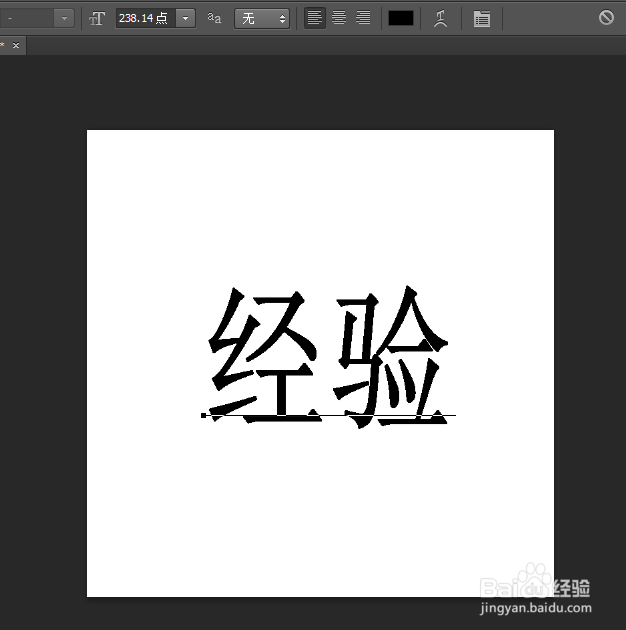Image resolution: width=626 pixels, height=630 pixels.
Task: Click the text baseline anchor point
Action: [x=203, y=415]
